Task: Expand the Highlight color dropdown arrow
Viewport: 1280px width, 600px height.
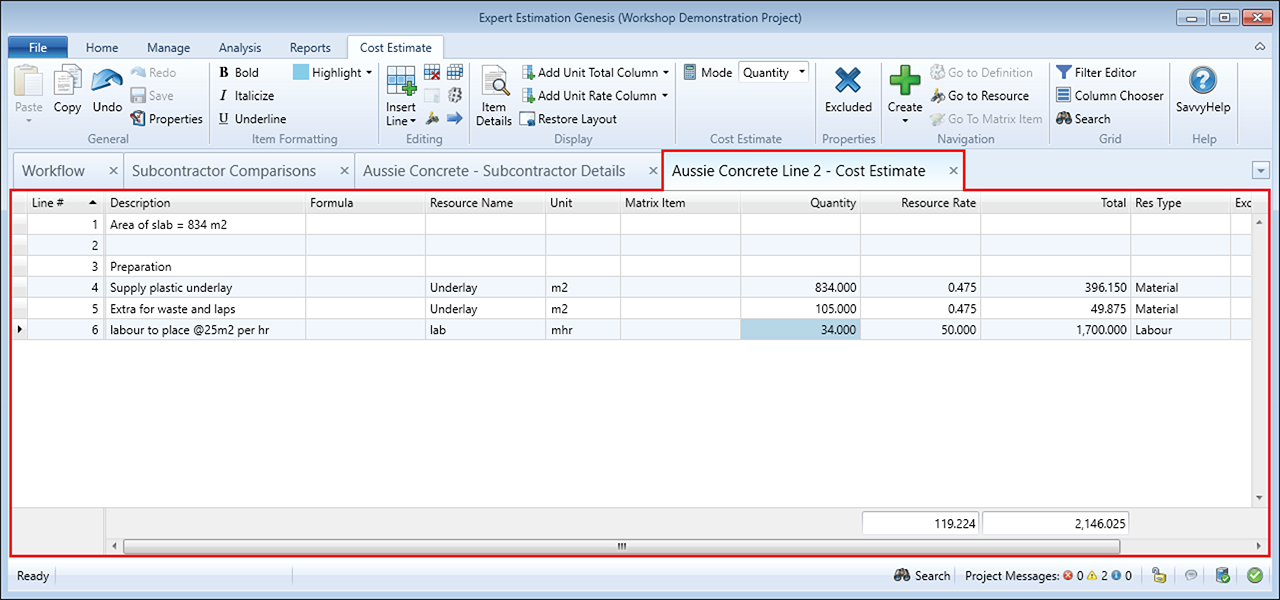Action: pos(369,73)
